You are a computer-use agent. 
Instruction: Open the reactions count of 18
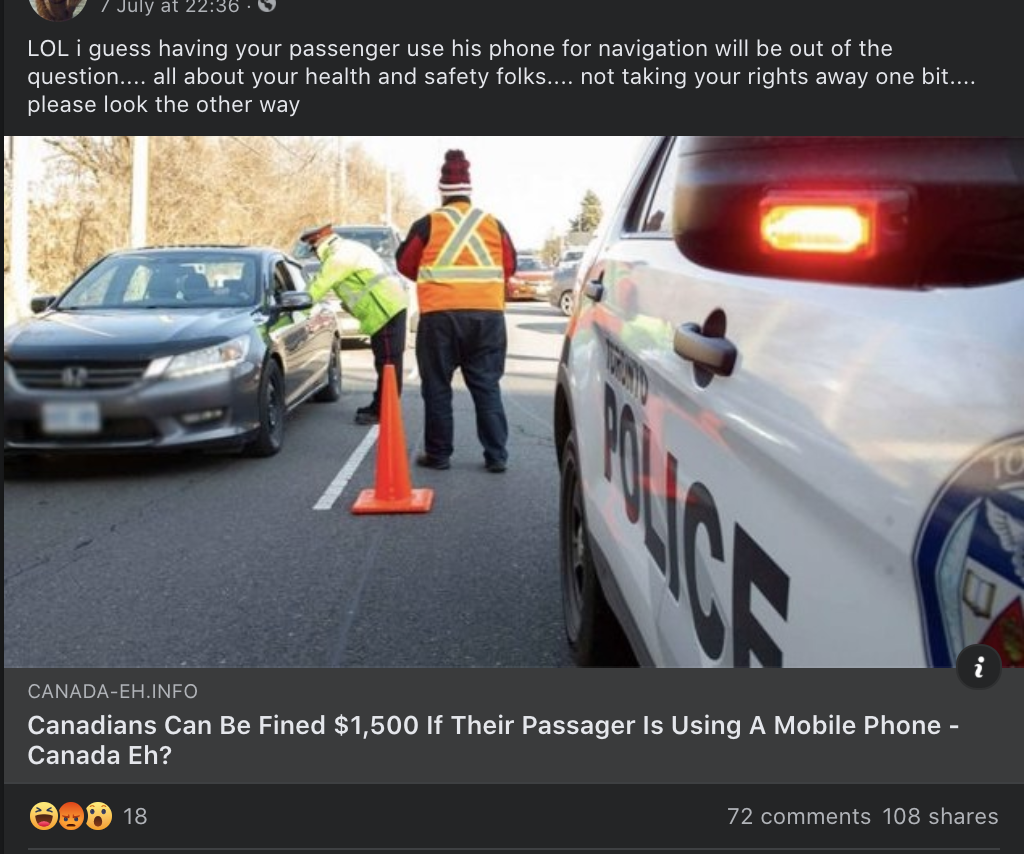135,816
